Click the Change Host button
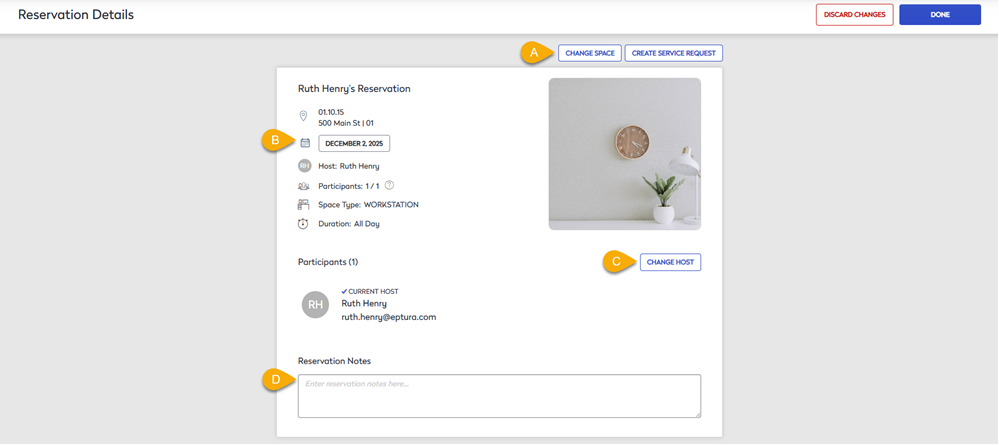The width and height of the screenshot is (999, 445). pyautogui.click(x=670, y=262)
